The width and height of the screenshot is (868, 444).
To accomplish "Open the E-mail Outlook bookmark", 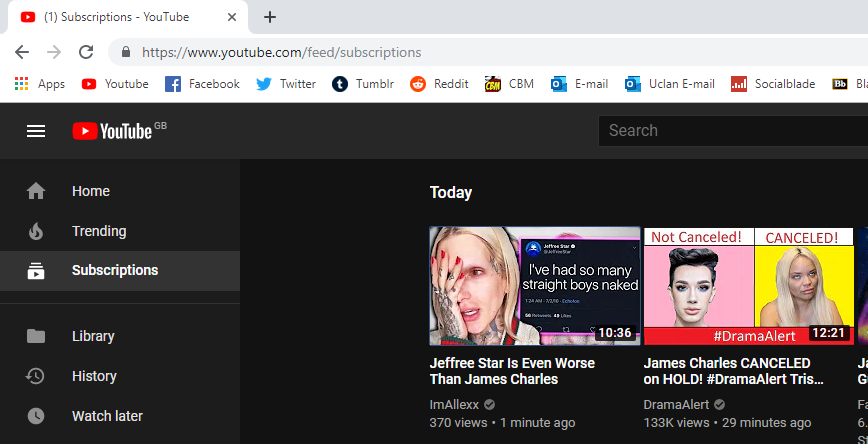I will coord(580,84).
